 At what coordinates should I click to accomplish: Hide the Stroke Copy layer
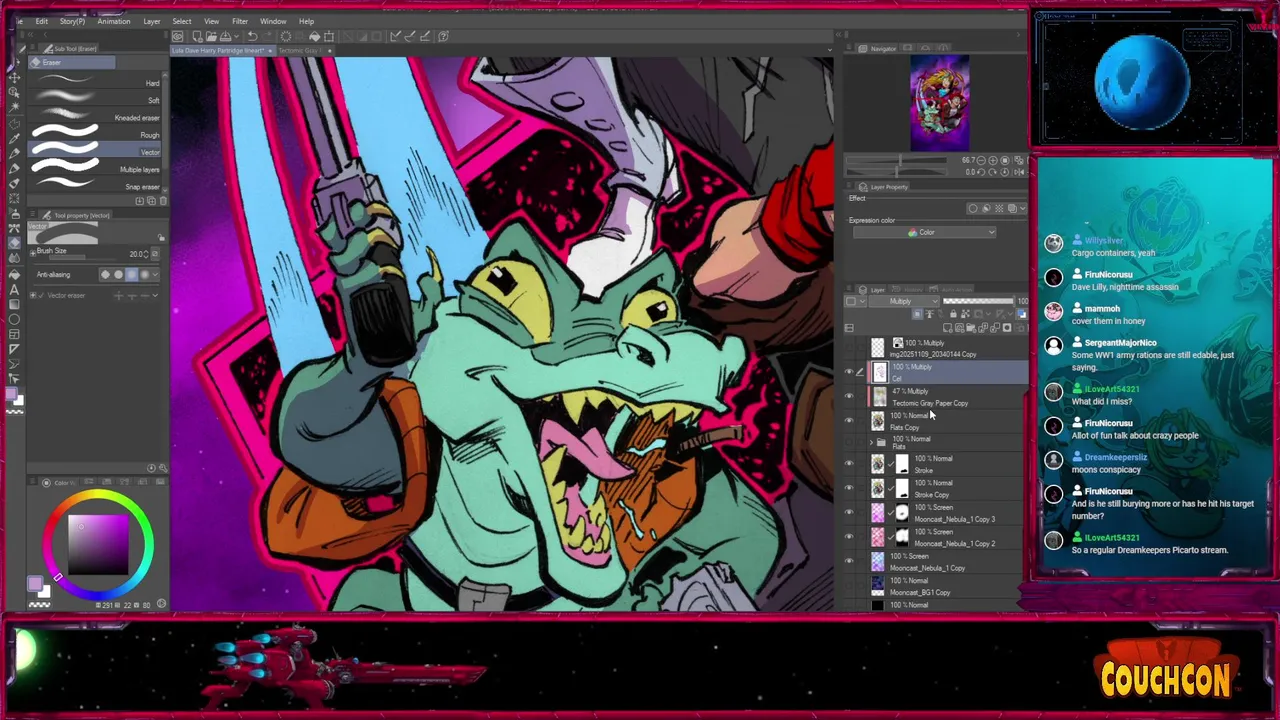849,488
